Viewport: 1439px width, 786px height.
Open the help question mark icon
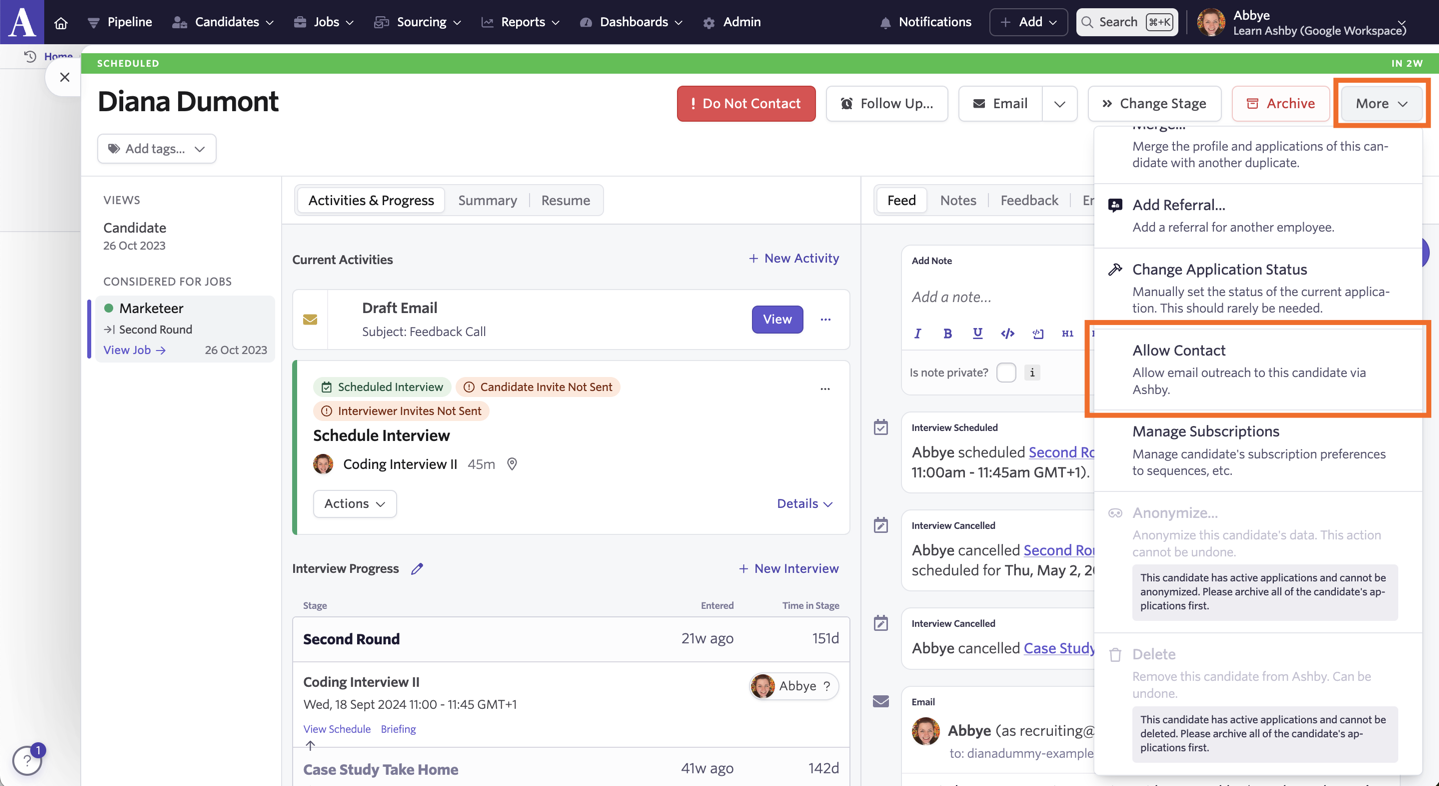tap(27, 762)
